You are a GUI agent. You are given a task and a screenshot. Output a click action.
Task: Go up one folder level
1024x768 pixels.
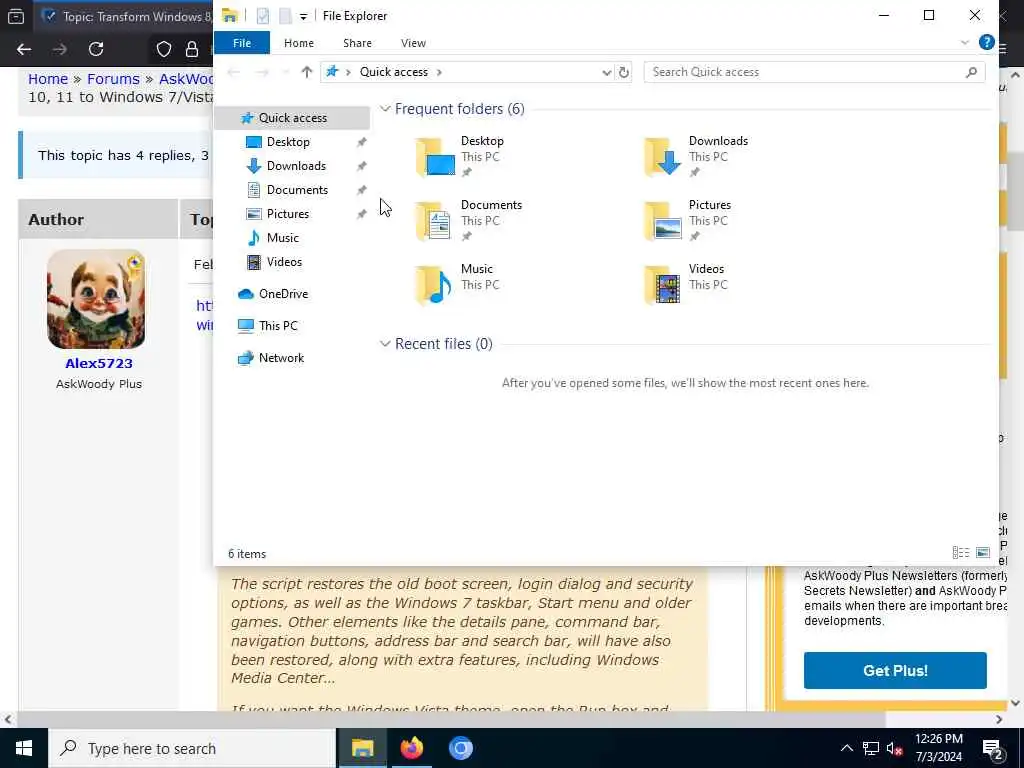coord(306,72)
